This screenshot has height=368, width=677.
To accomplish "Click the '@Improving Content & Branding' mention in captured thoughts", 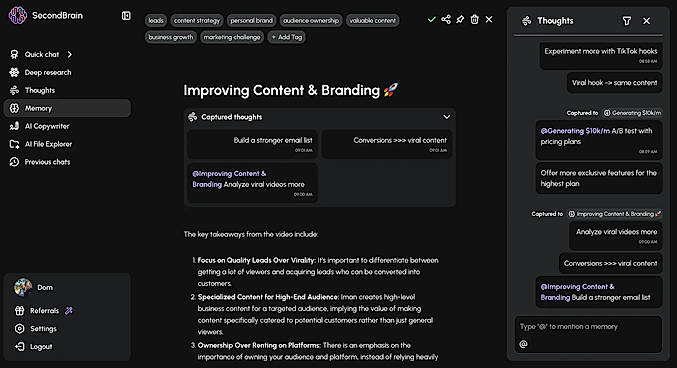I will point(229,179).
